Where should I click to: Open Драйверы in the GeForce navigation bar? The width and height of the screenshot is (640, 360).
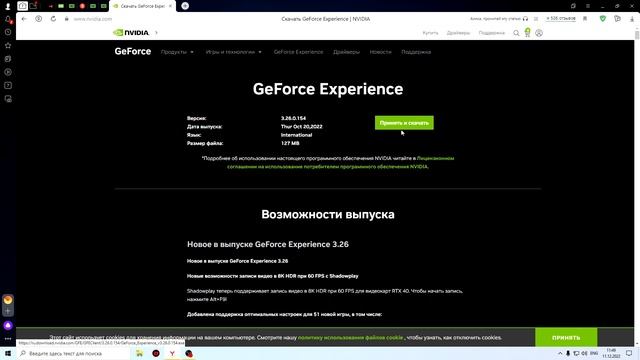(346, 52)
